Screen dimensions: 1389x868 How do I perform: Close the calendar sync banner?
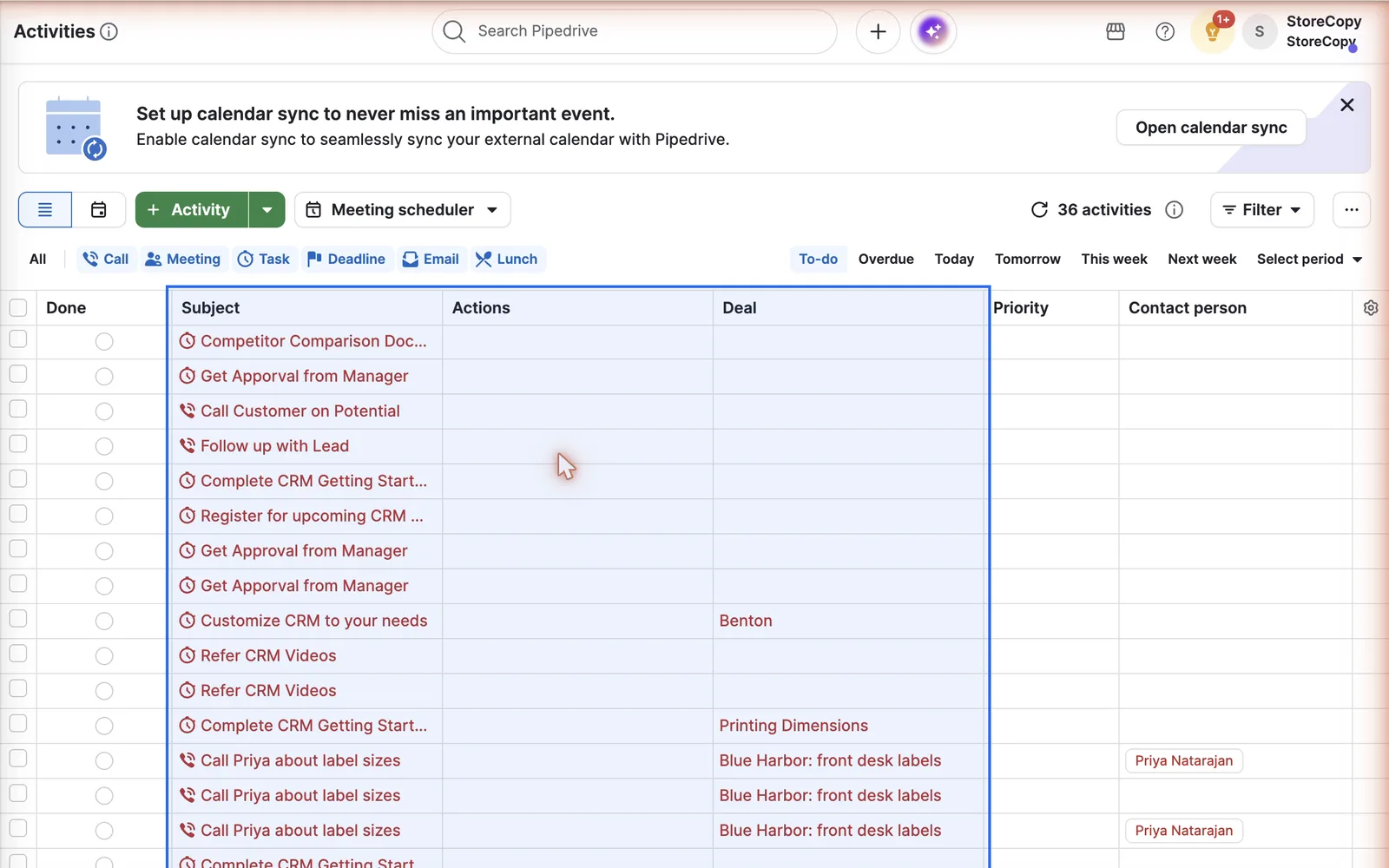pyautogui.click(x=1347, y=105)
